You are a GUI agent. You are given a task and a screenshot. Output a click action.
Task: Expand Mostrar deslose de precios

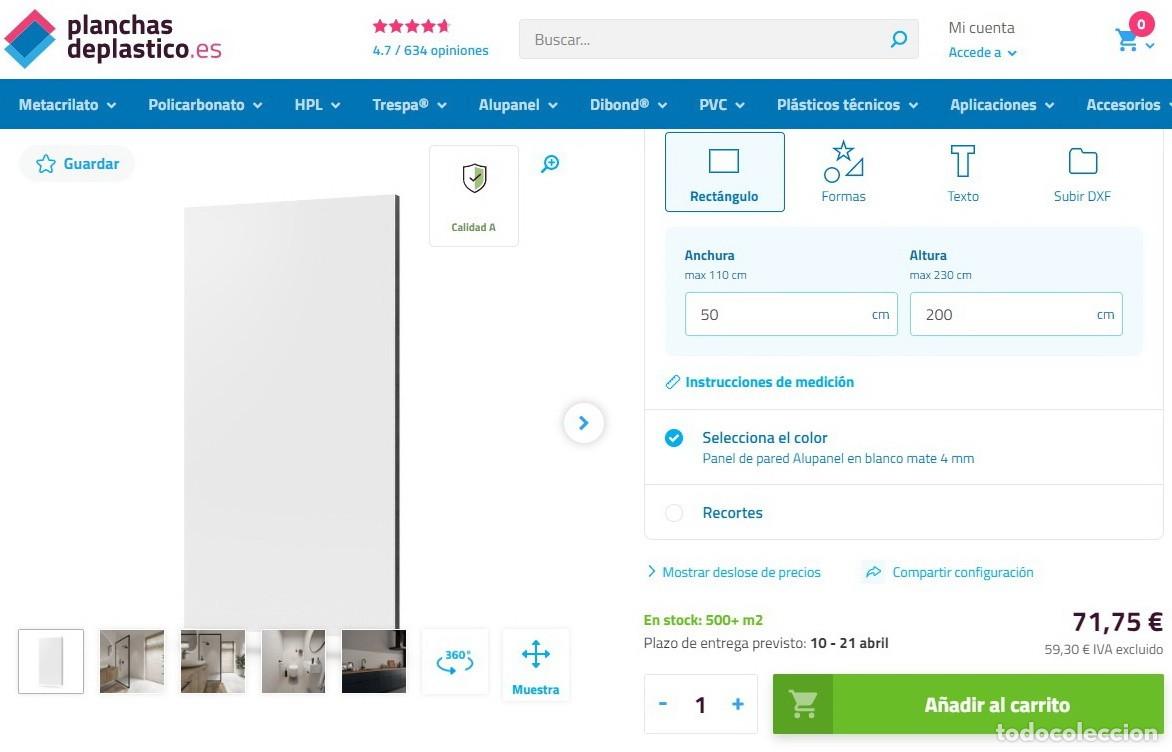coord(734,572)
